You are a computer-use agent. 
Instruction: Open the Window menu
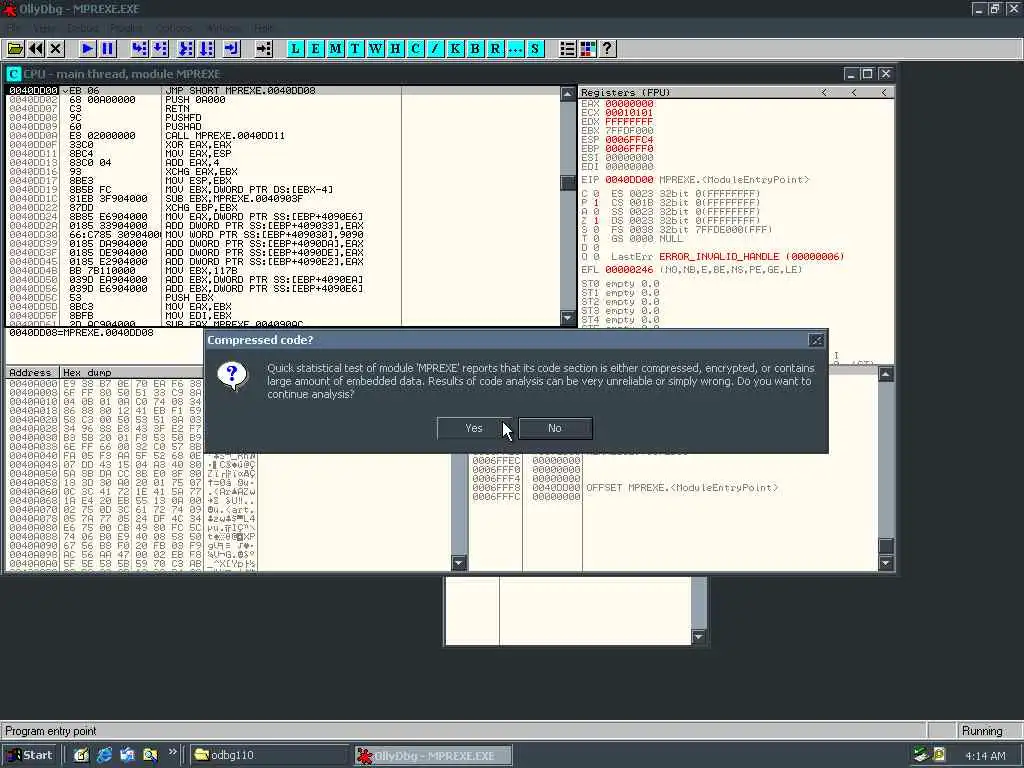click(223, 28)
